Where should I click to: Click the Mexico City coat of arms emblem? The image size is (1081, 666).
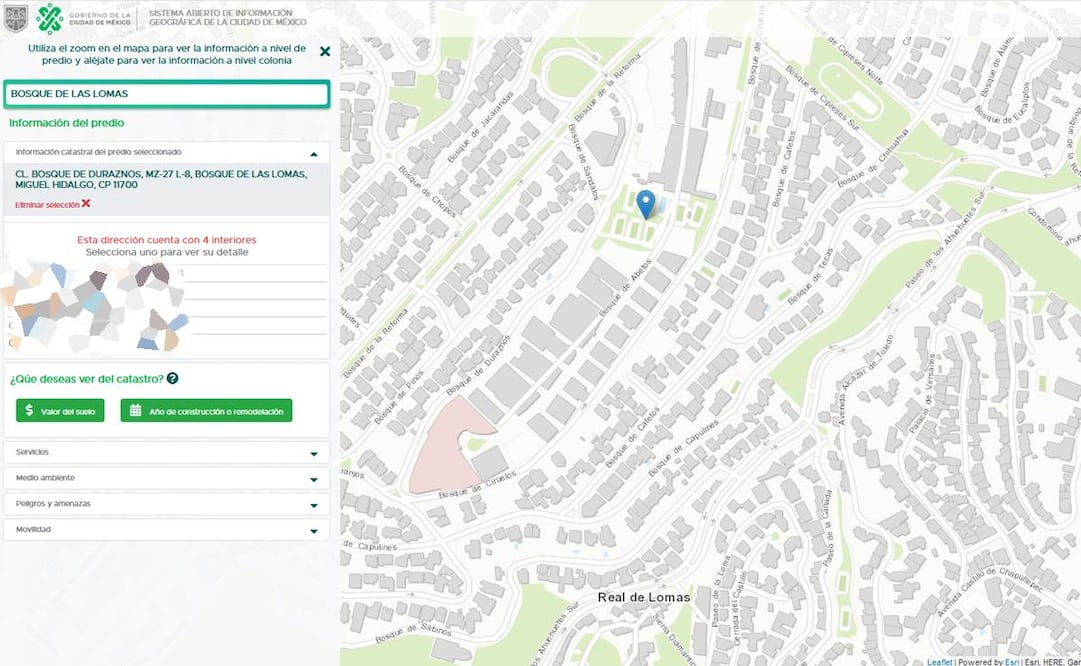(15, 18)
